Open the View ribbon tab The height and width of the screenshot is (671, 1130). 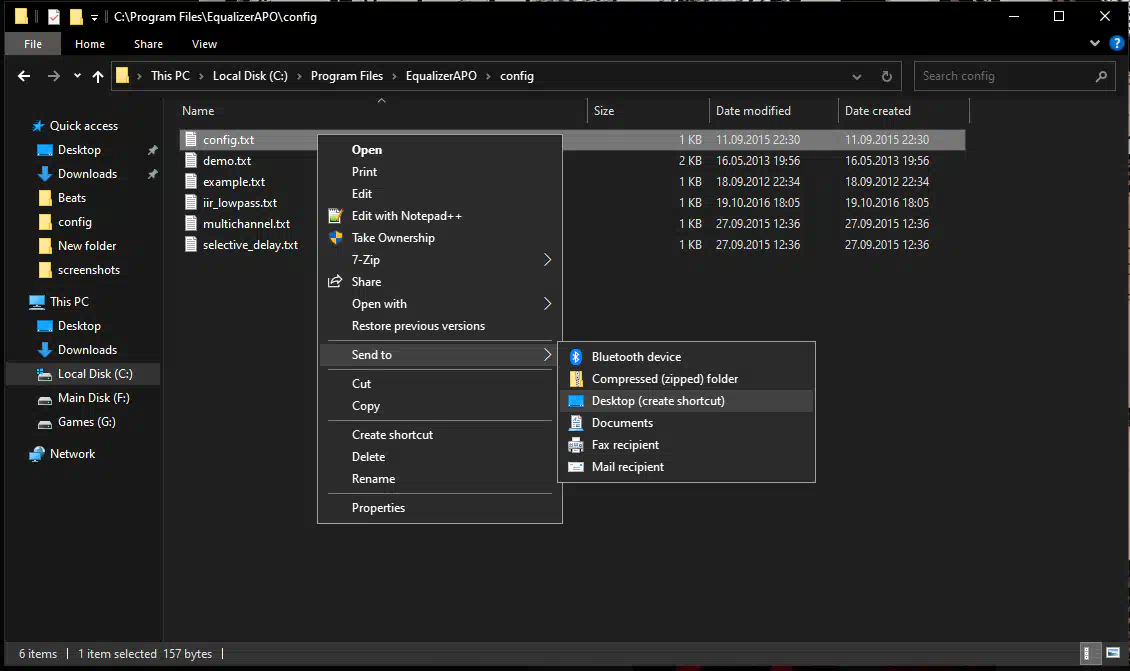pyautogui.click(x=205, y=44)
